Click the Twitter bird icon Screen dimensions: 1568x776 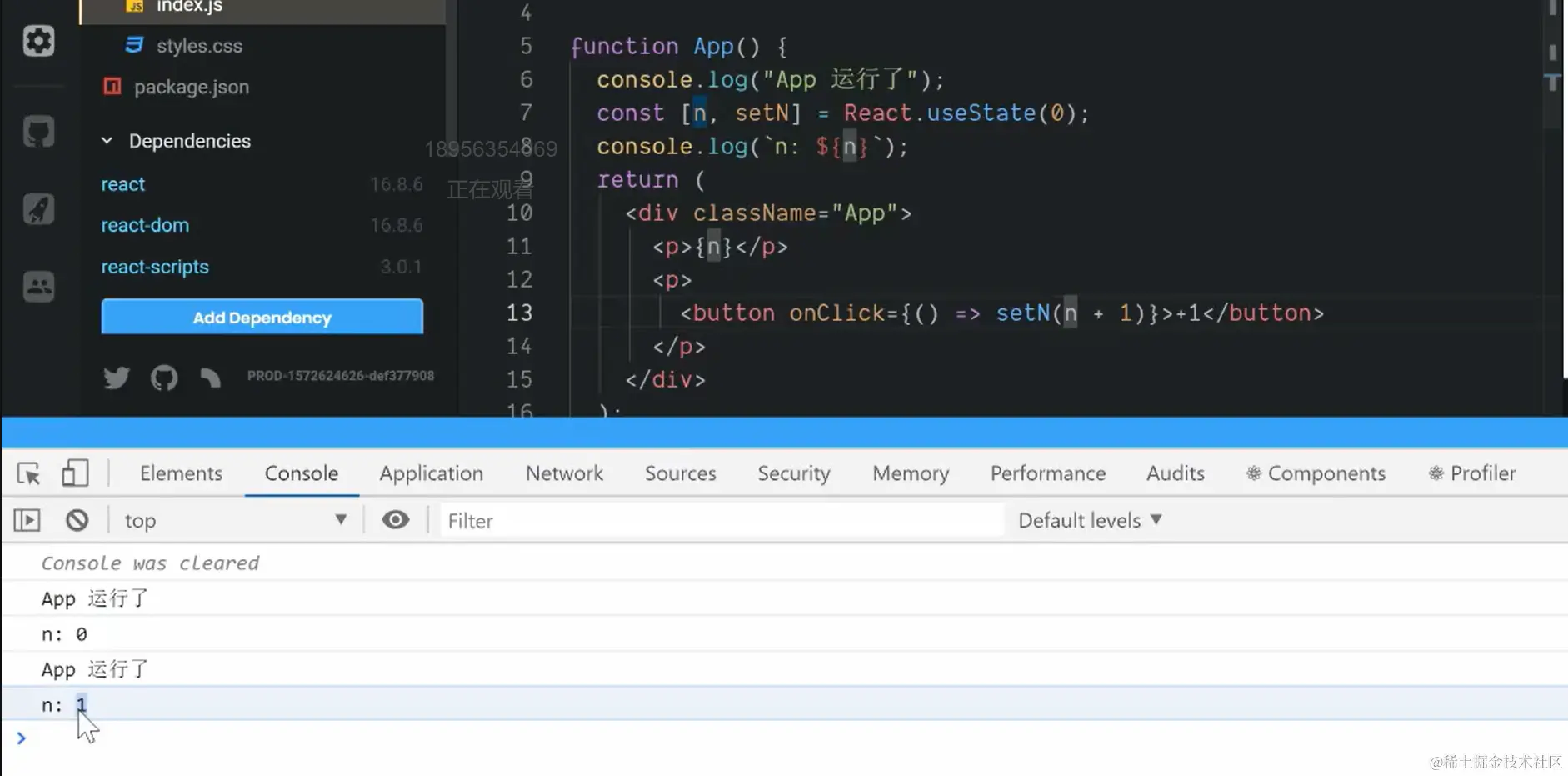pyautogui.click(x=117, y=378)
